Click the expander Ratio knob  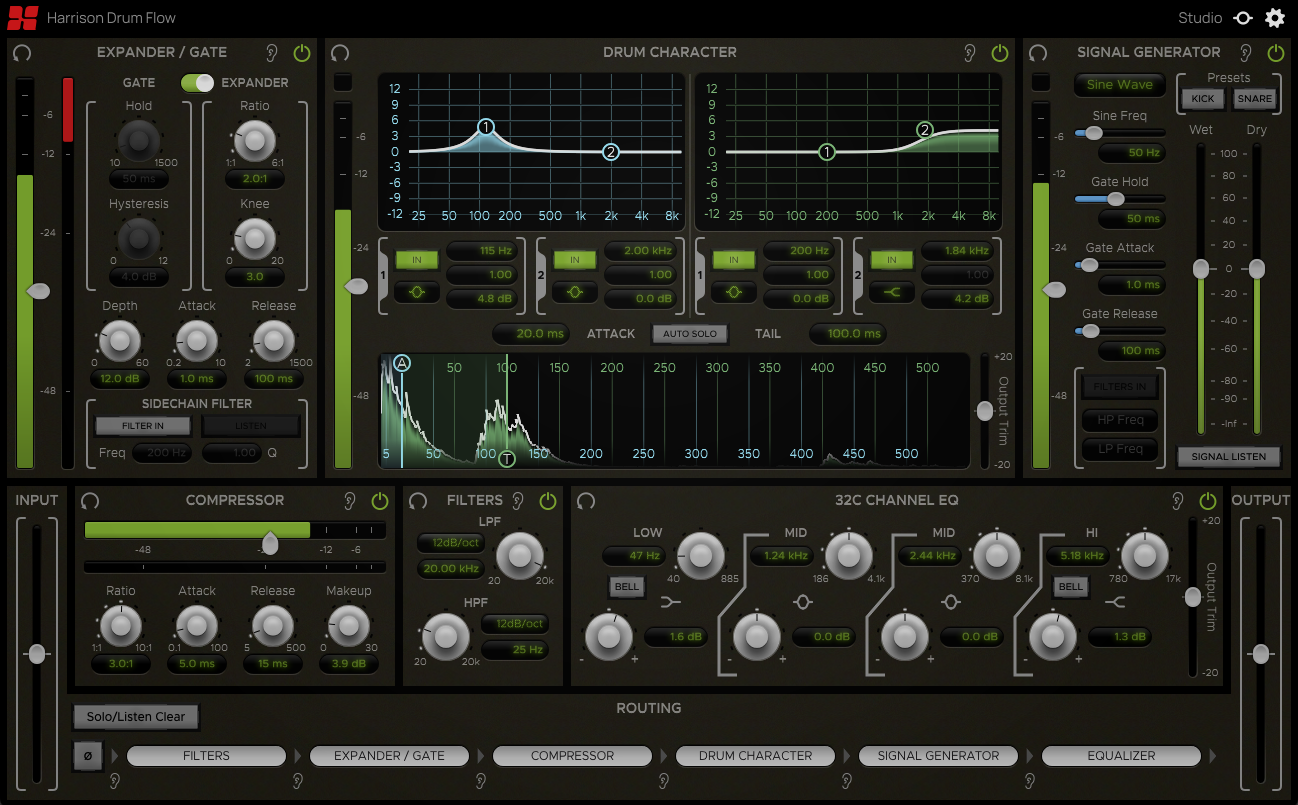point(254,141)
